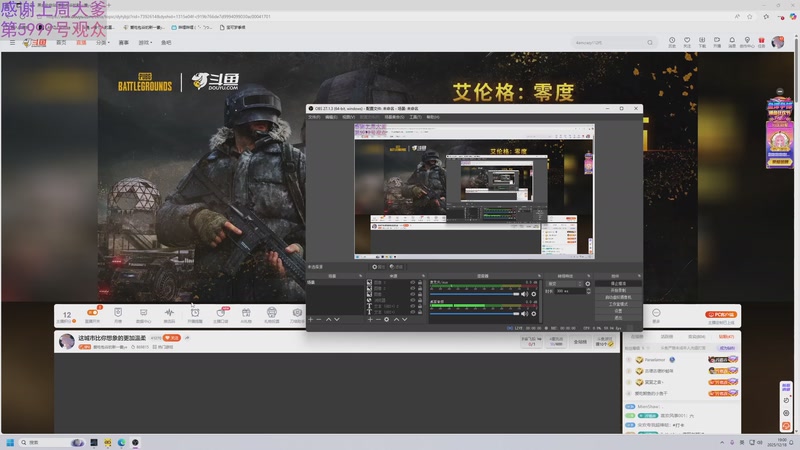Open Douyu 消息 message bell icon
This screenshot has height=450, width=800.
coord(732,42)
